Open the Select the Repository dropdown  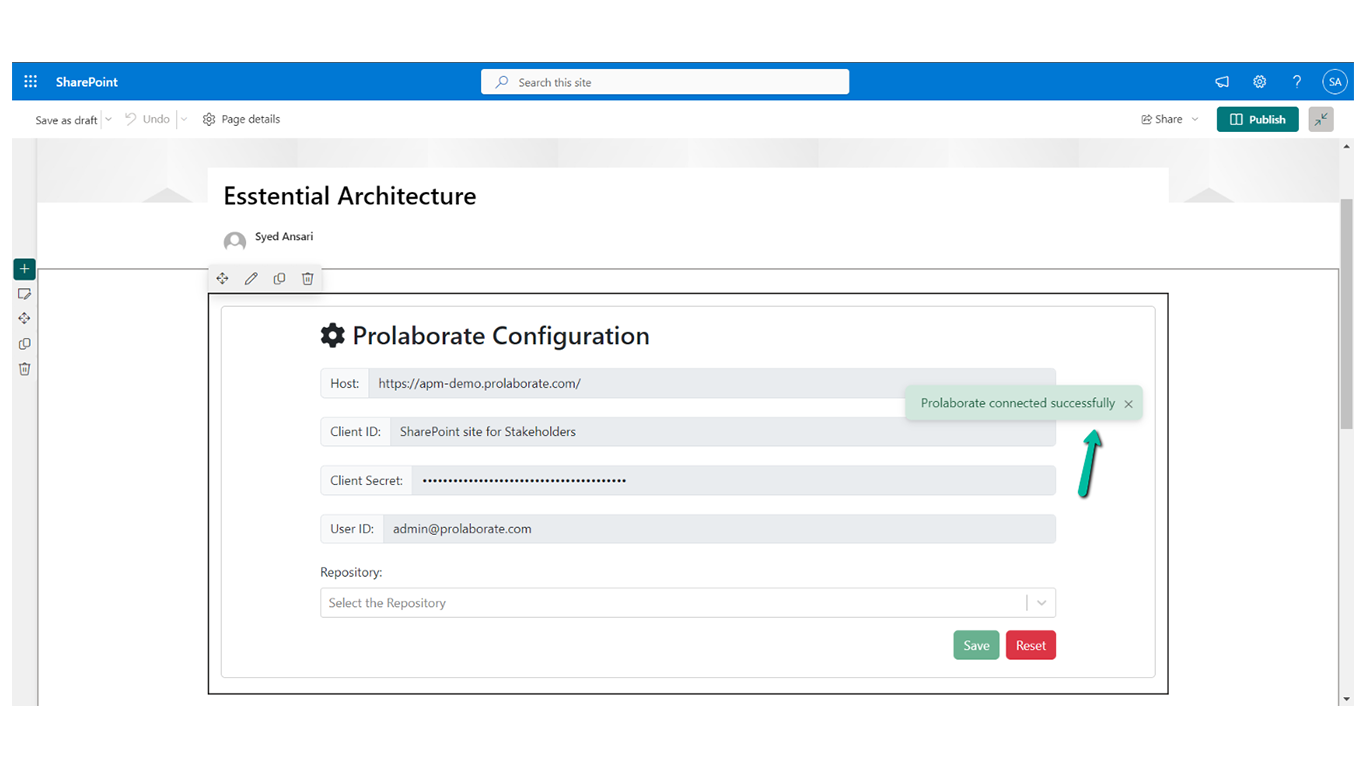pos(688,603)
